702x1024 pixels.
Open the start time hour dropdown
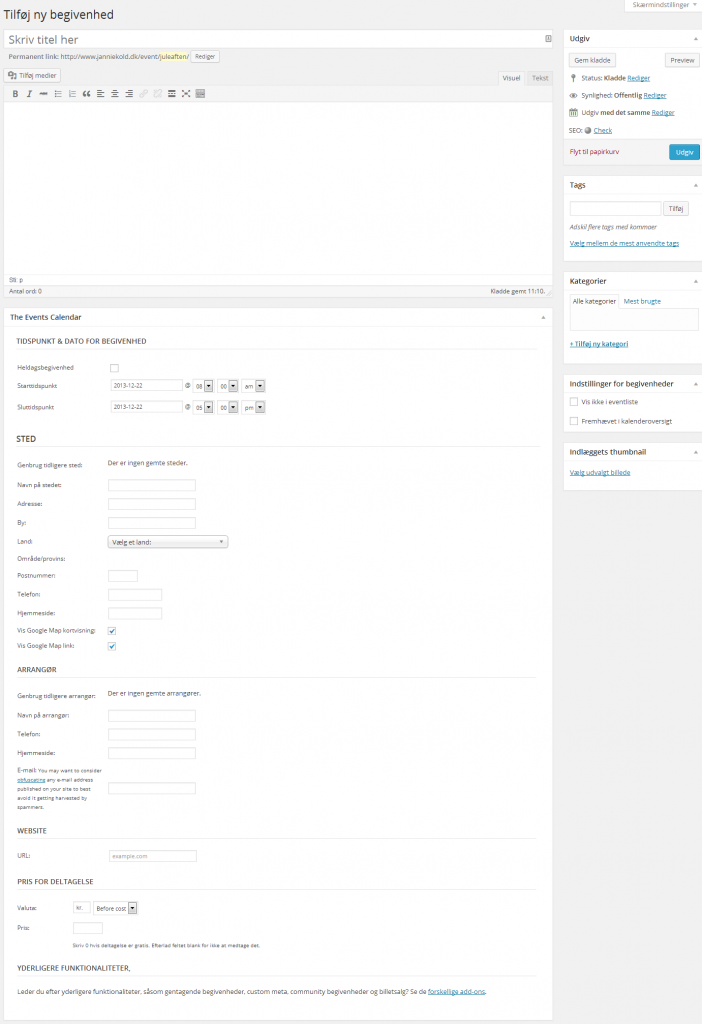[x=203, y=387]
